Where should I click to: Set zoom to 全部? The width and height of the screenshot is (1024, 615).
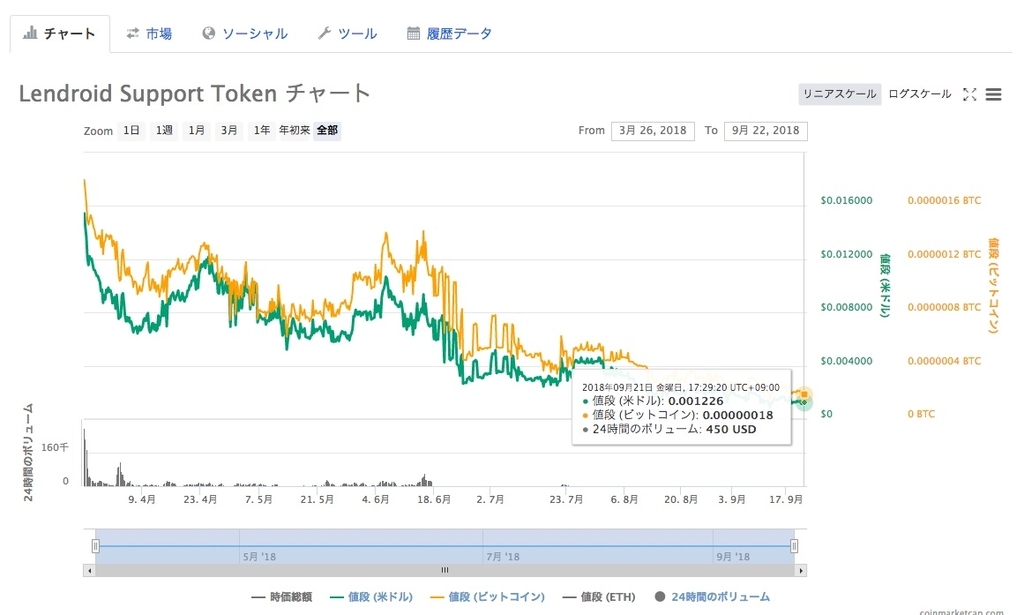coord(327,131)
